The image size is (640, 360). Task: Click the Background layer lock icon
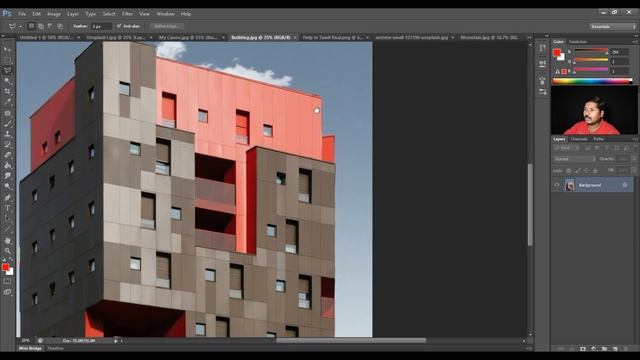tap(624, 185)
